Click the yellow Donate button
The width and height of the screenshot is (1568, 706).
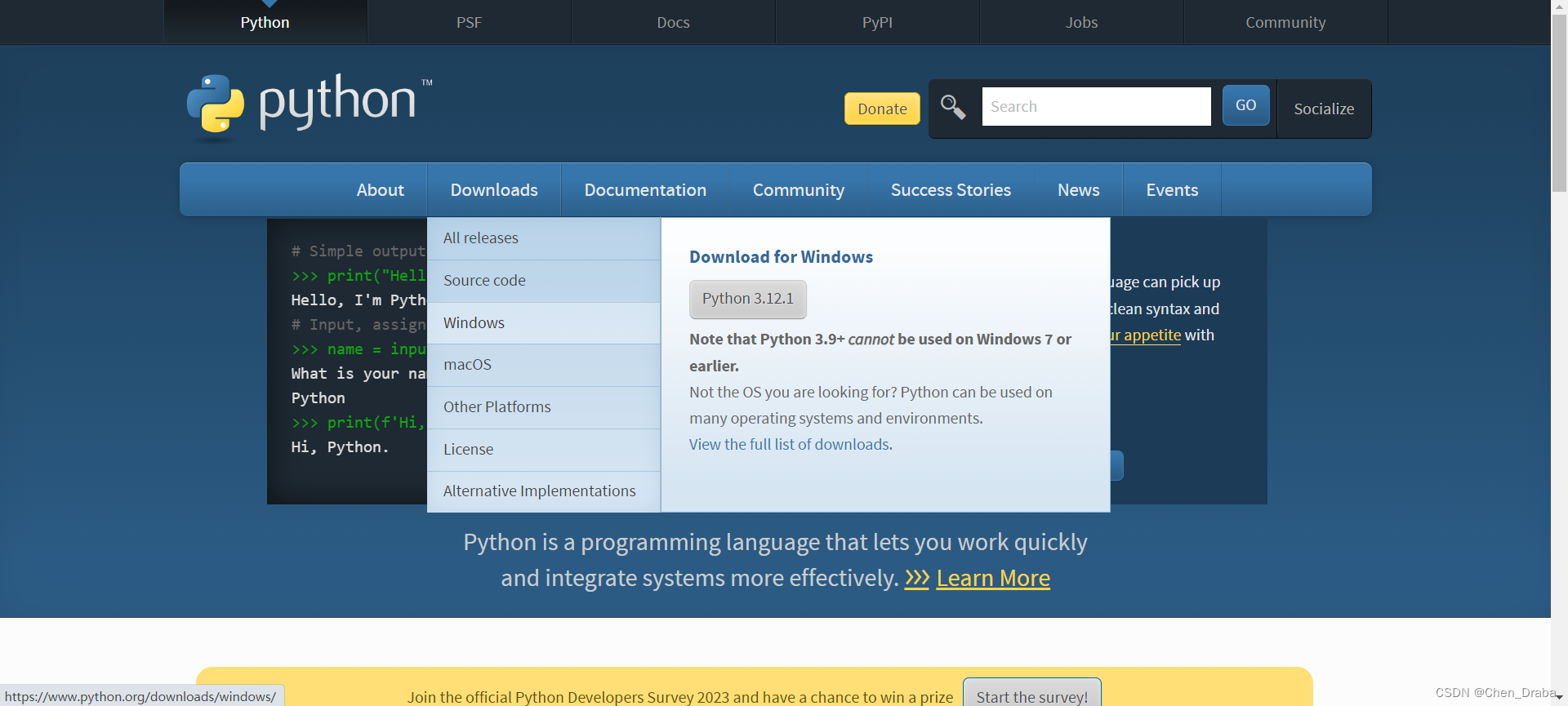click(882, 109)
